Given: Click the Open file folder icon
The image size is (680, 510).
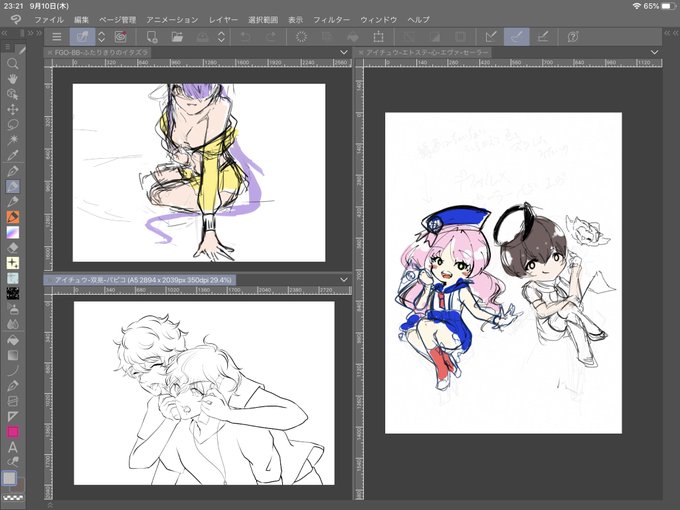Looking at the screenshot, I should 177,37.
